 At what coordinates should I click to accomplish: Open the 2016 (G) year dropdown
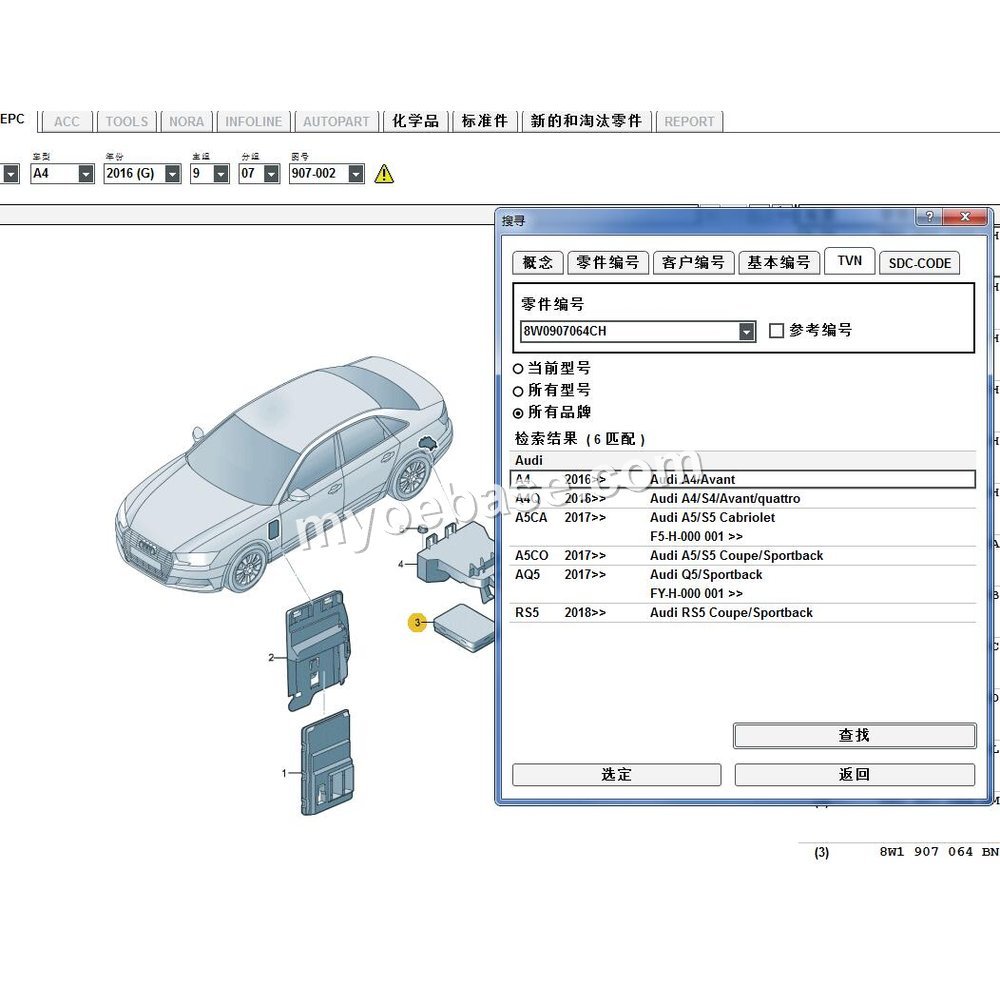point(172,173)
